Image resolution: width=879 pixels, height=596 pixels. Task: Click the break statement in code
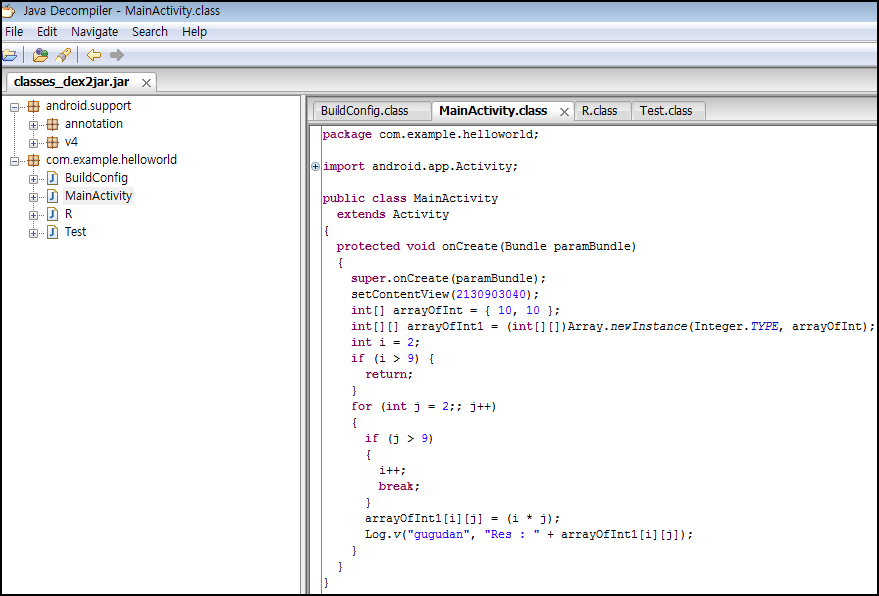(399, 487)
